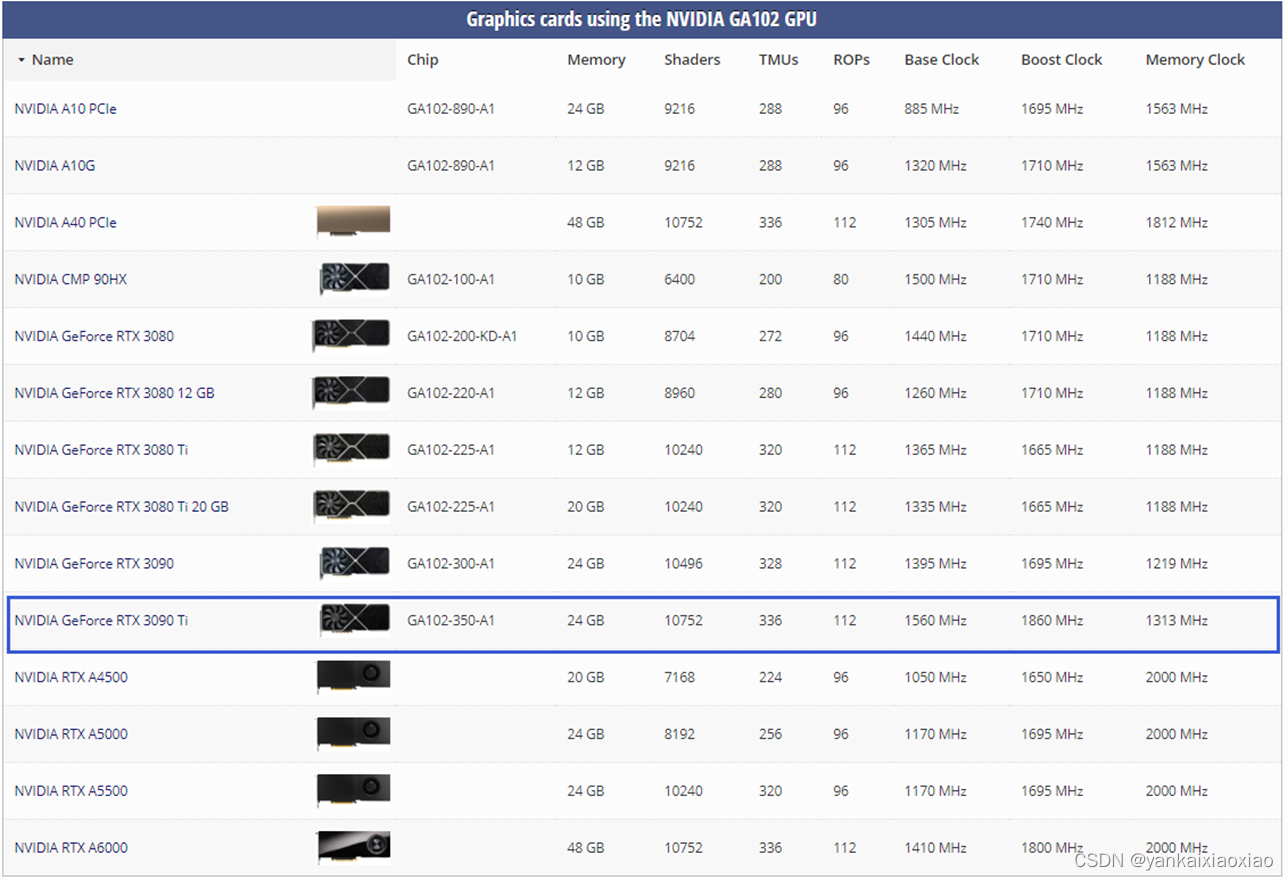
Task: Click the 1740 MHz boost clock value
Action: point(1052,223)
